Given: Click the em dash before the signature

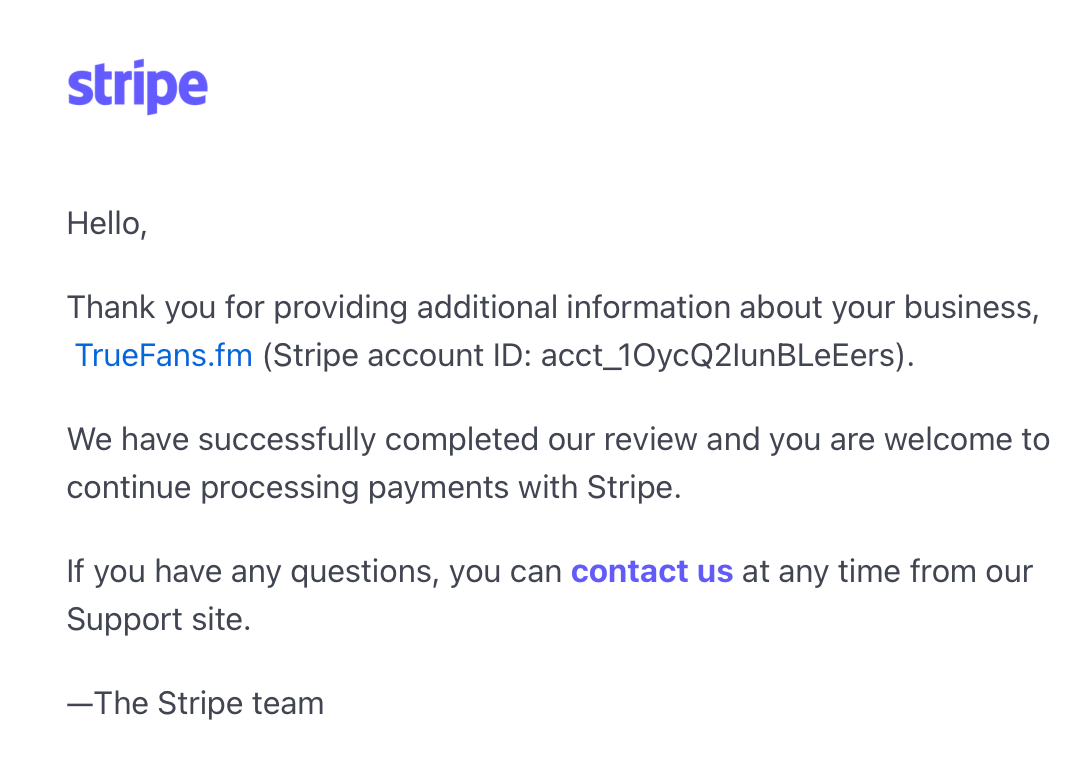Looking at the screenshot, I should (80, 703).
